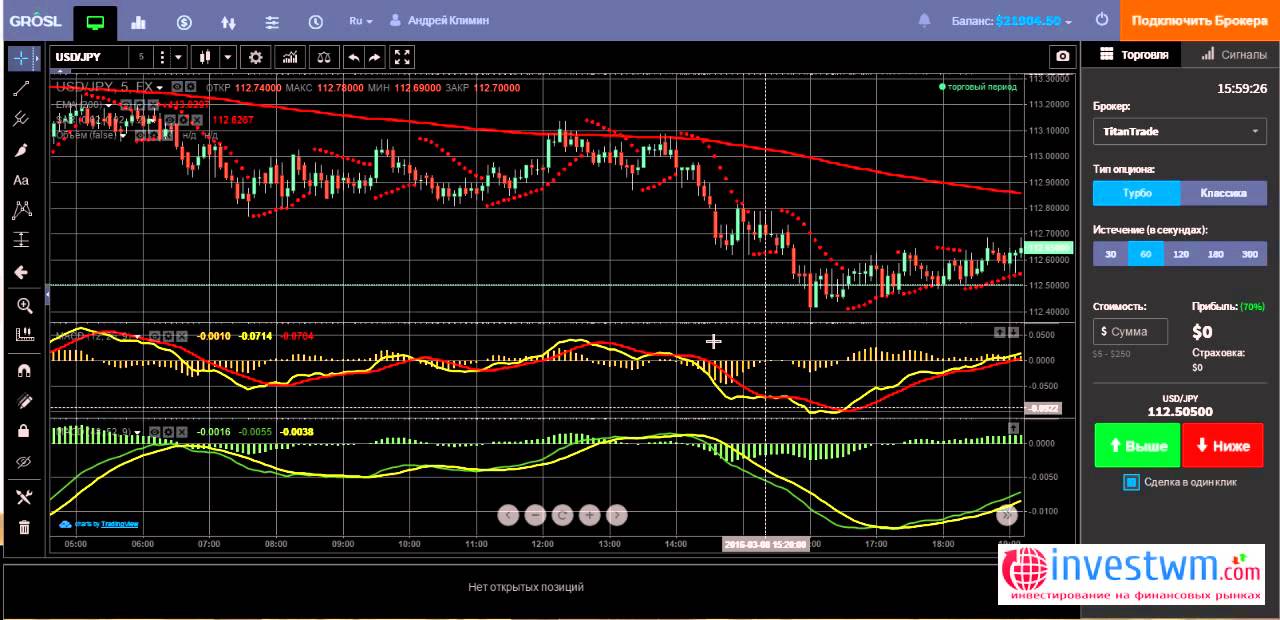Click the Сумма amount input field
Image resolution: width=1280 pixels, height=620 pixels.
[1130, 331]
